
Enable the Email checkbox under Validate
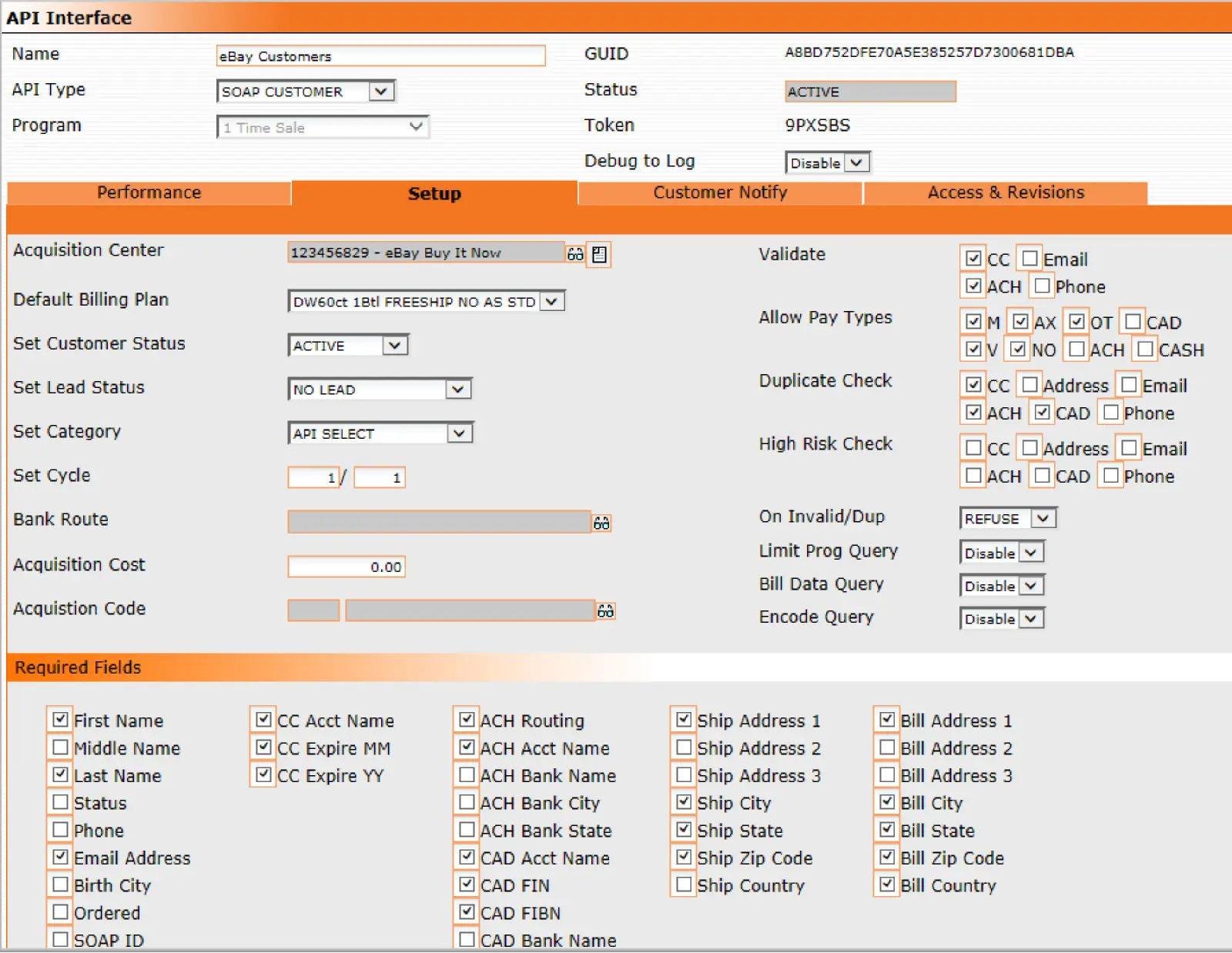1029,258
